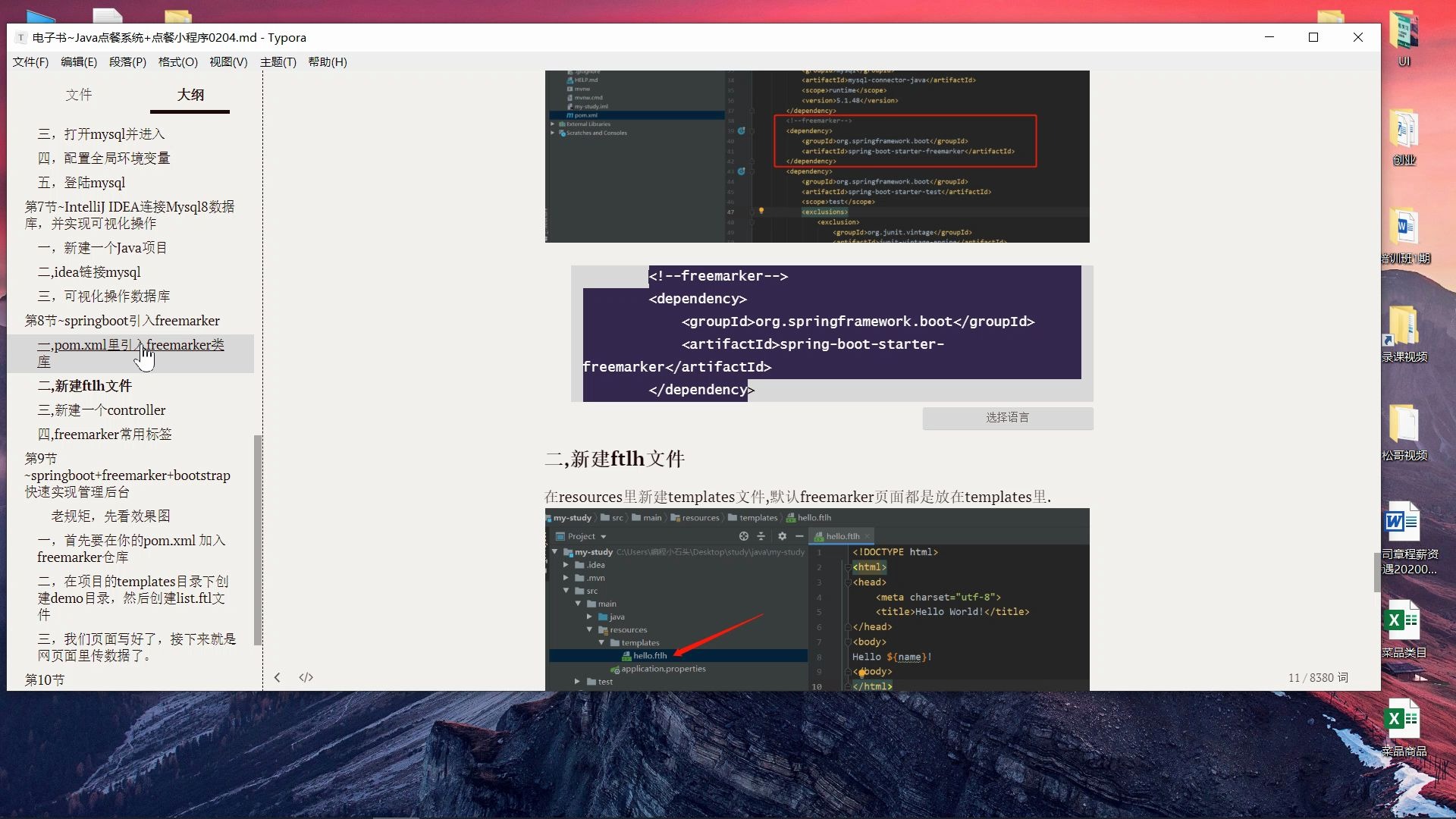Open the 培训班1期 Word document icon
Screen dimensions: 1456x819
click(x=1404, y=237)
